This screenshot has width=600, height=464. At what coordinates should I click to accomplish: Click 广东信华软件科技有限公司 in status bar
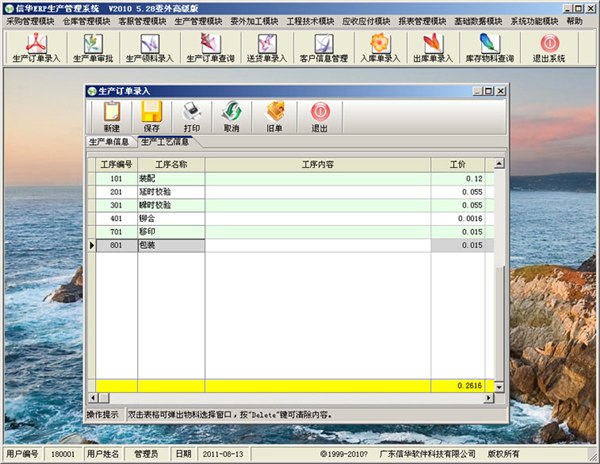click(x=427, y=454)
